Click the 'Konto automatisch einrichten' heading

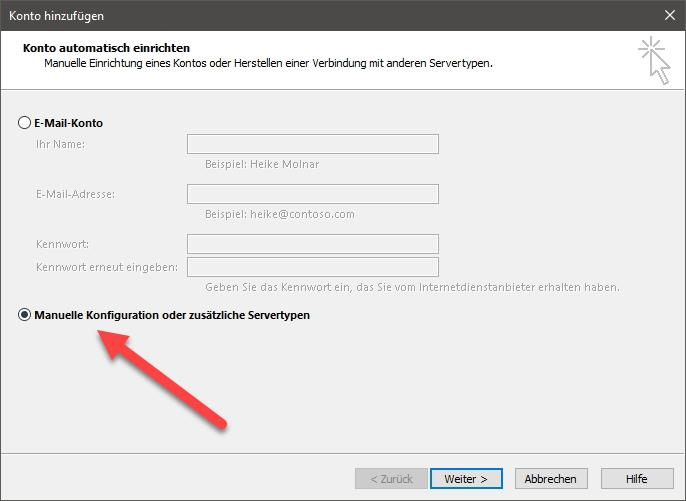[106, 48]
